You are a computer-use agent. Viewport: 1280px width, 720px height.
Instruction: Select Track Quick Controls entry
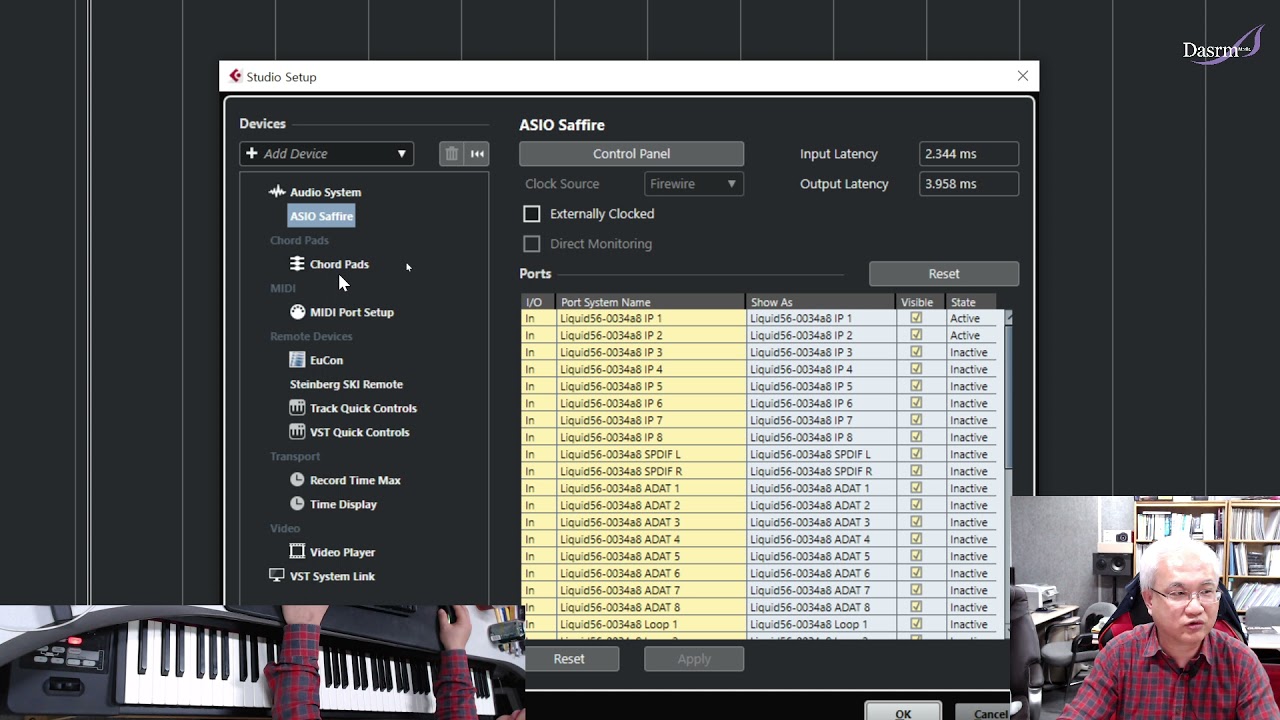pos(363,408)
